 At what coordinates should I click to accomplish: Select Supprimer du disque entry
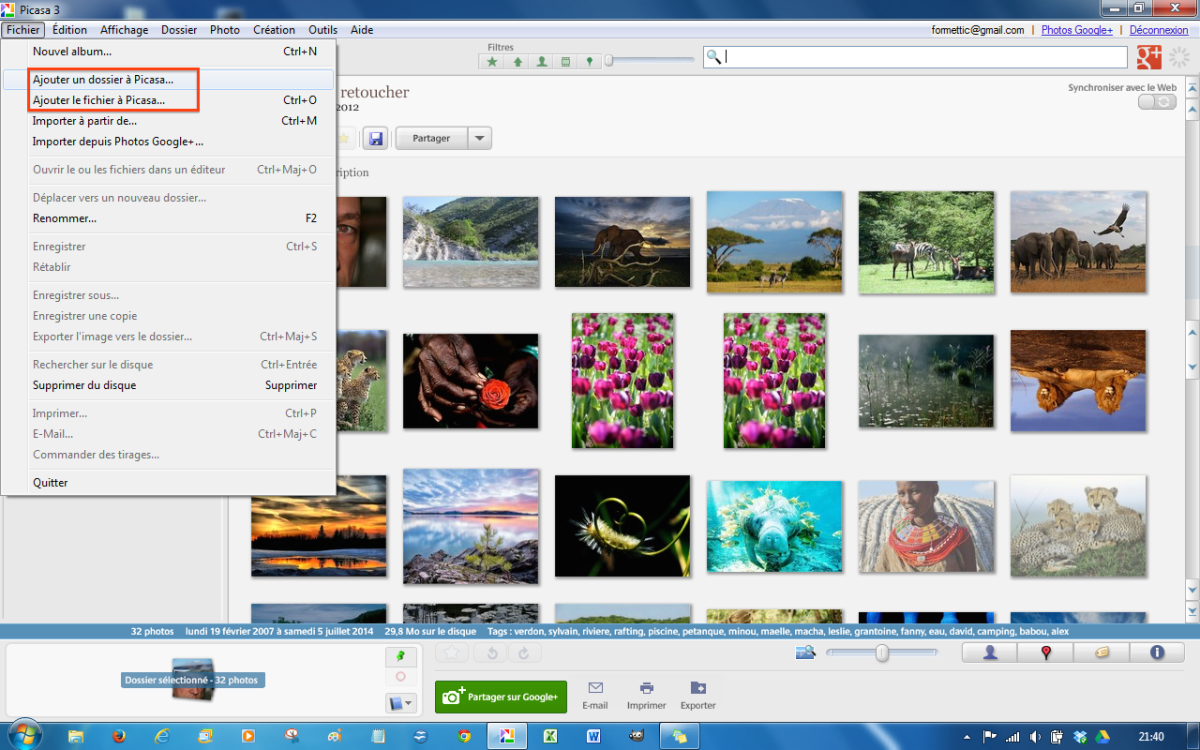point(168,385)
